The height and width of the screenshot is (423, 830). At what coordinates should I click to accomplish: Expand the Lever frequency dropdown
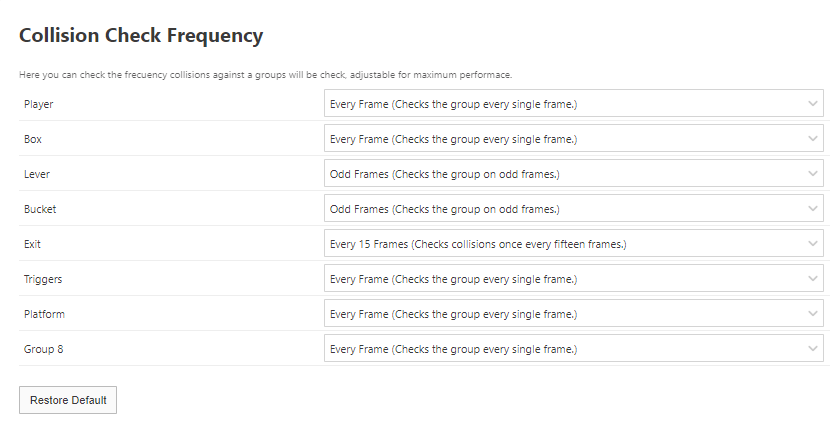573,174
